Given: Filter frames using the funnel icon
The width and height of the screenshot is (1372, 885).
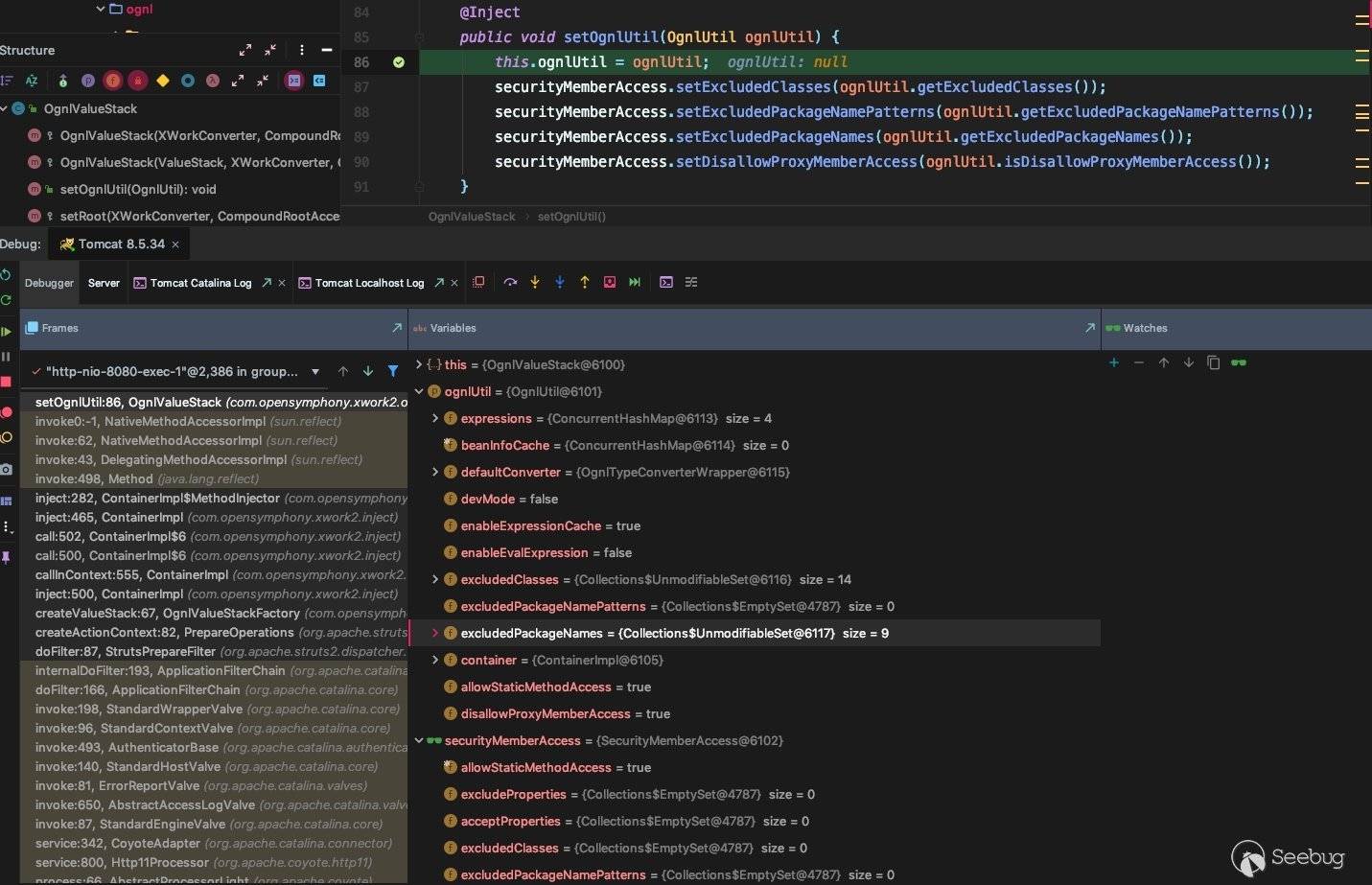Looking at the screenshot, I should 393,371.
